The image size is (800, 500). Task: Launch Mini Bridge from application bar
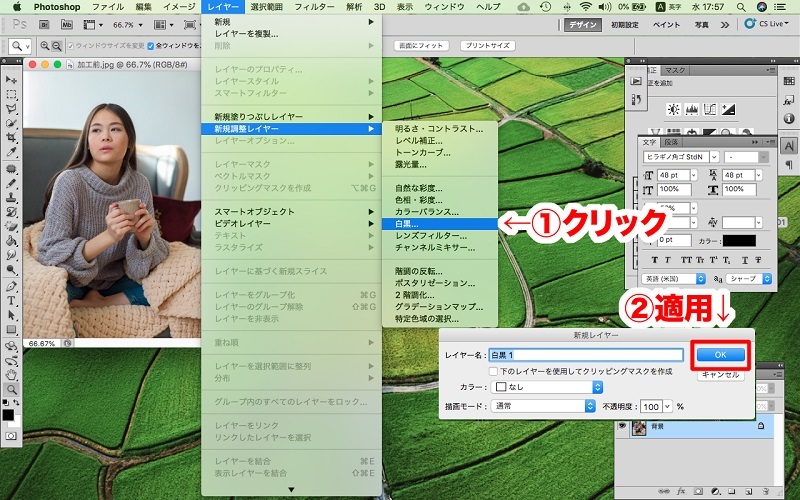coord(67,24)
